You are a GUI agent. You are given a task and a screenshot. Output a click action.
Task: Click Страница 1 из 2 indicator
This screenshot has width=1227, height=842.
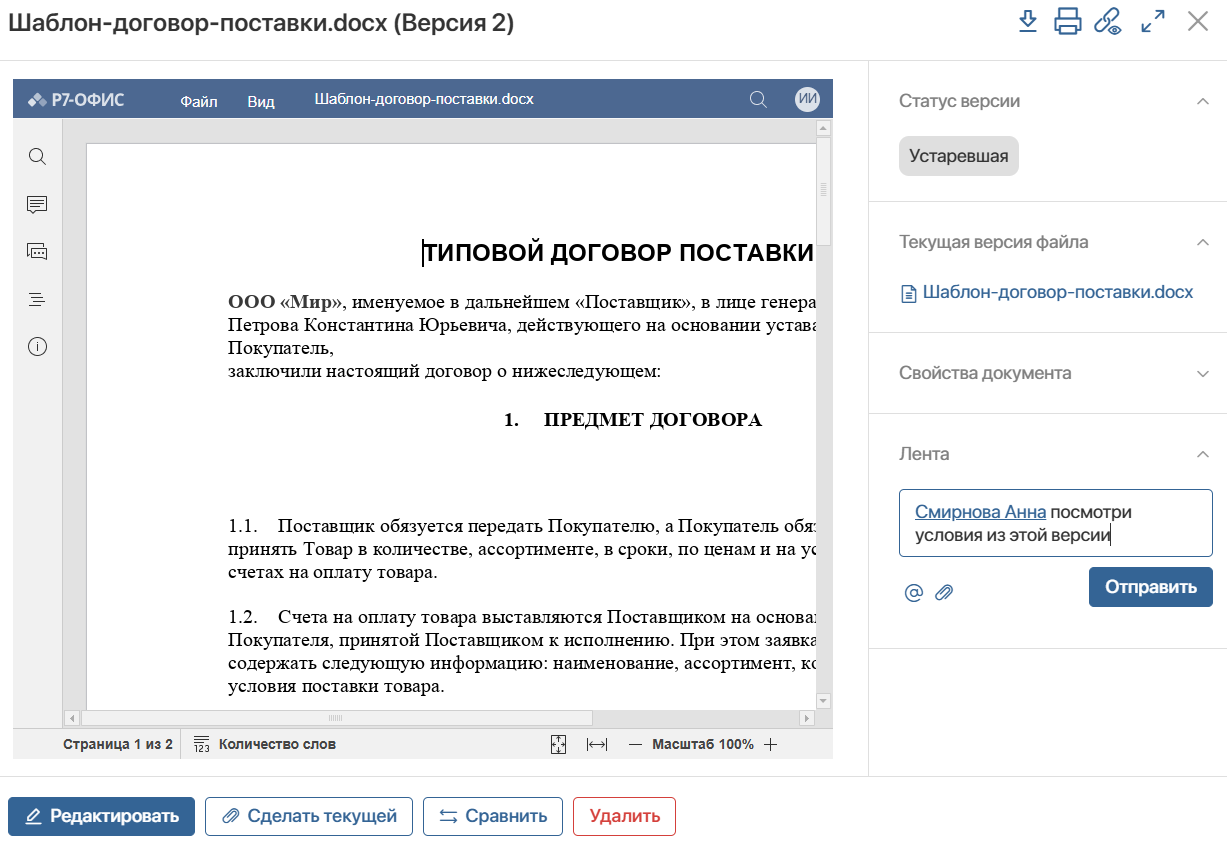118,744
